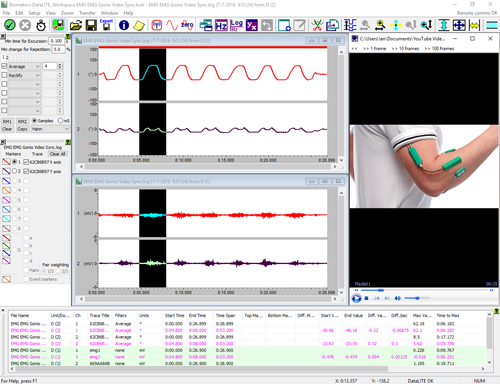Viewport: 500px width, 384px height.
Task: Save with the floppy disk toolbar icon
Action: coord(91,25)
